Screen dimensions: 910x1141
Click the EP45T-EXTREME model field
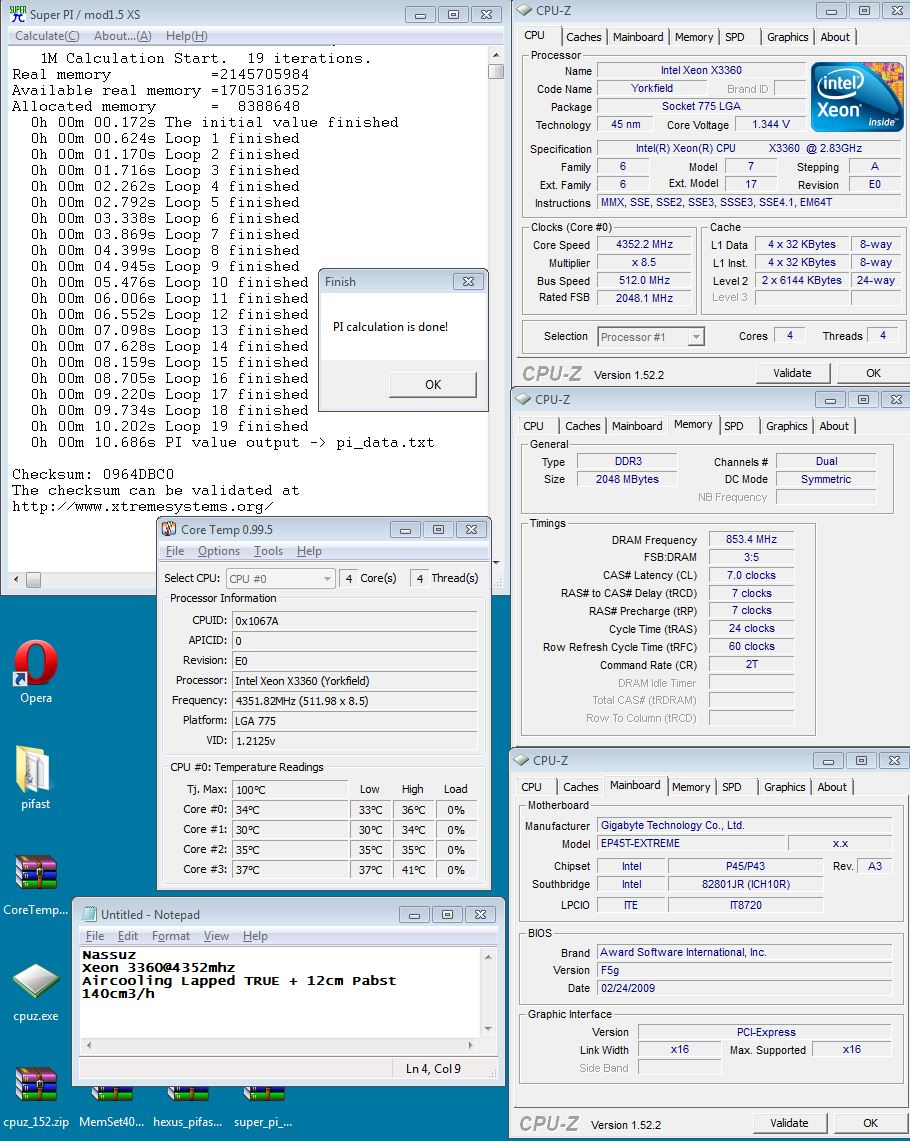(692, 843)
